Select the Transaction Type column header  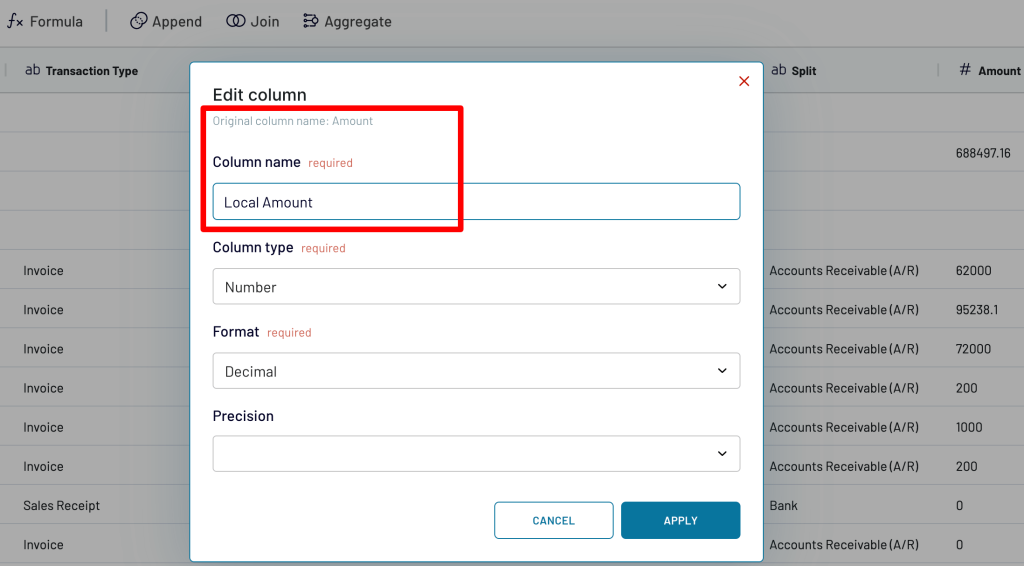[92, 71]
